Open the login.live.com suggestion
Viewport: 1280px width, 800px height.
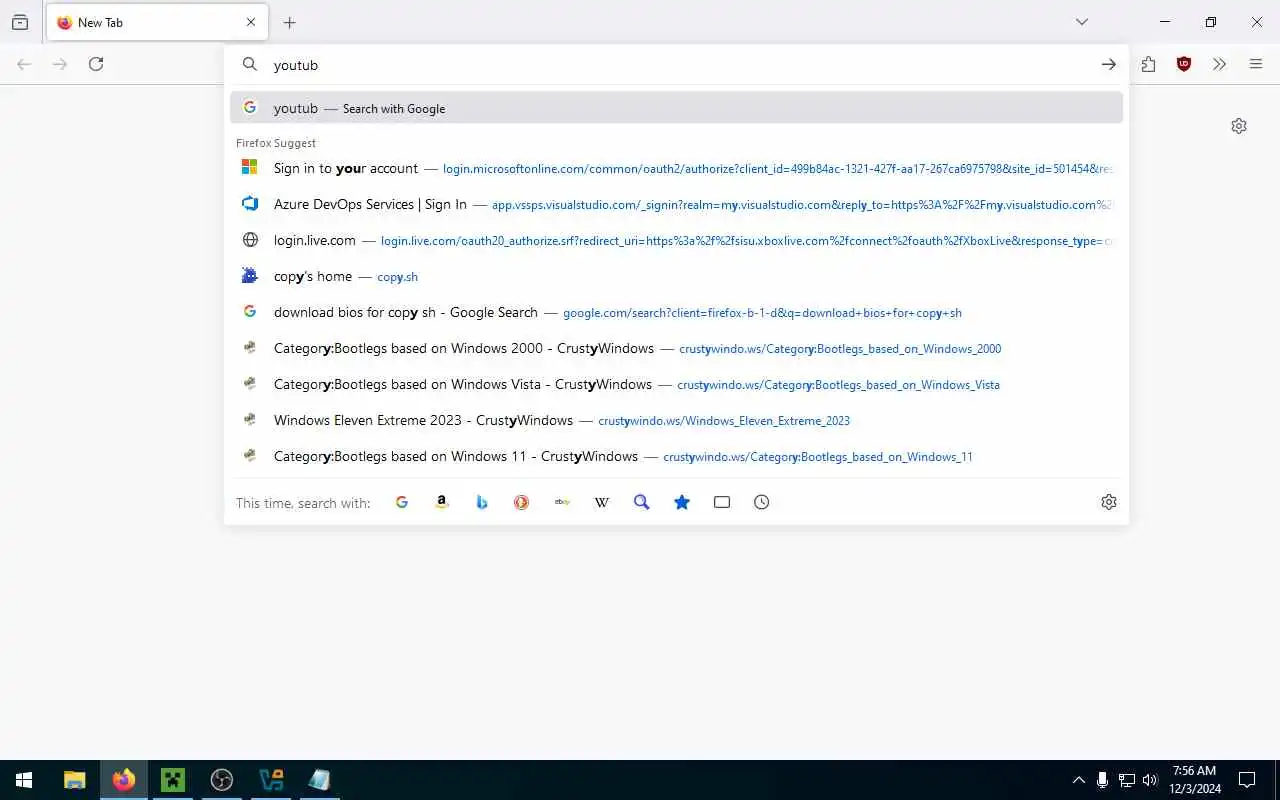676,240
